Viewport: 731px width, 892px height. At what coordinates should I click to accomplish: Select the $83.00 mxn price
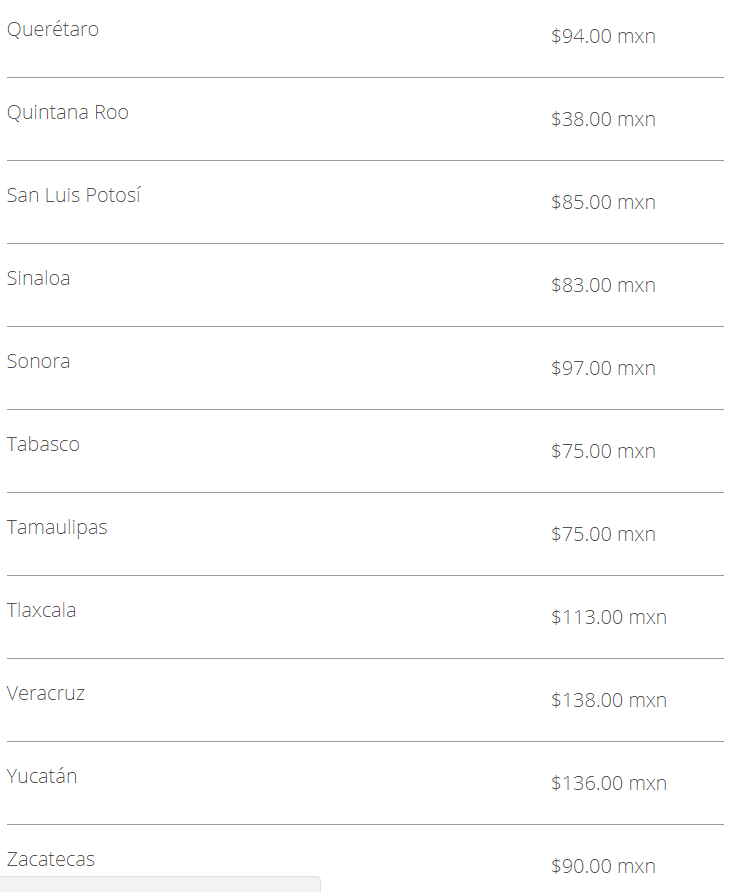point(603,286)
